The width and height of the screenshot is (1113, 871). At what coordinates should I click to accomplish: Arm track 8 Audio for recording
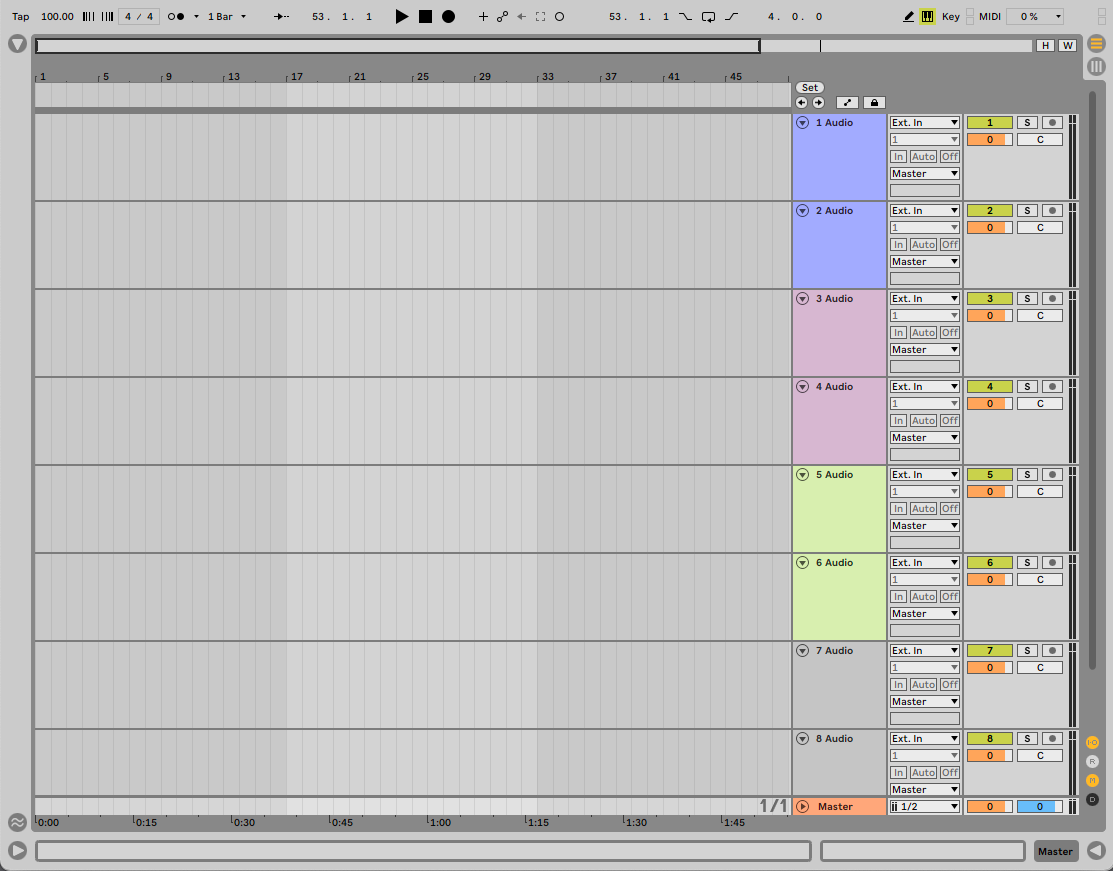tap(1052, 739)
